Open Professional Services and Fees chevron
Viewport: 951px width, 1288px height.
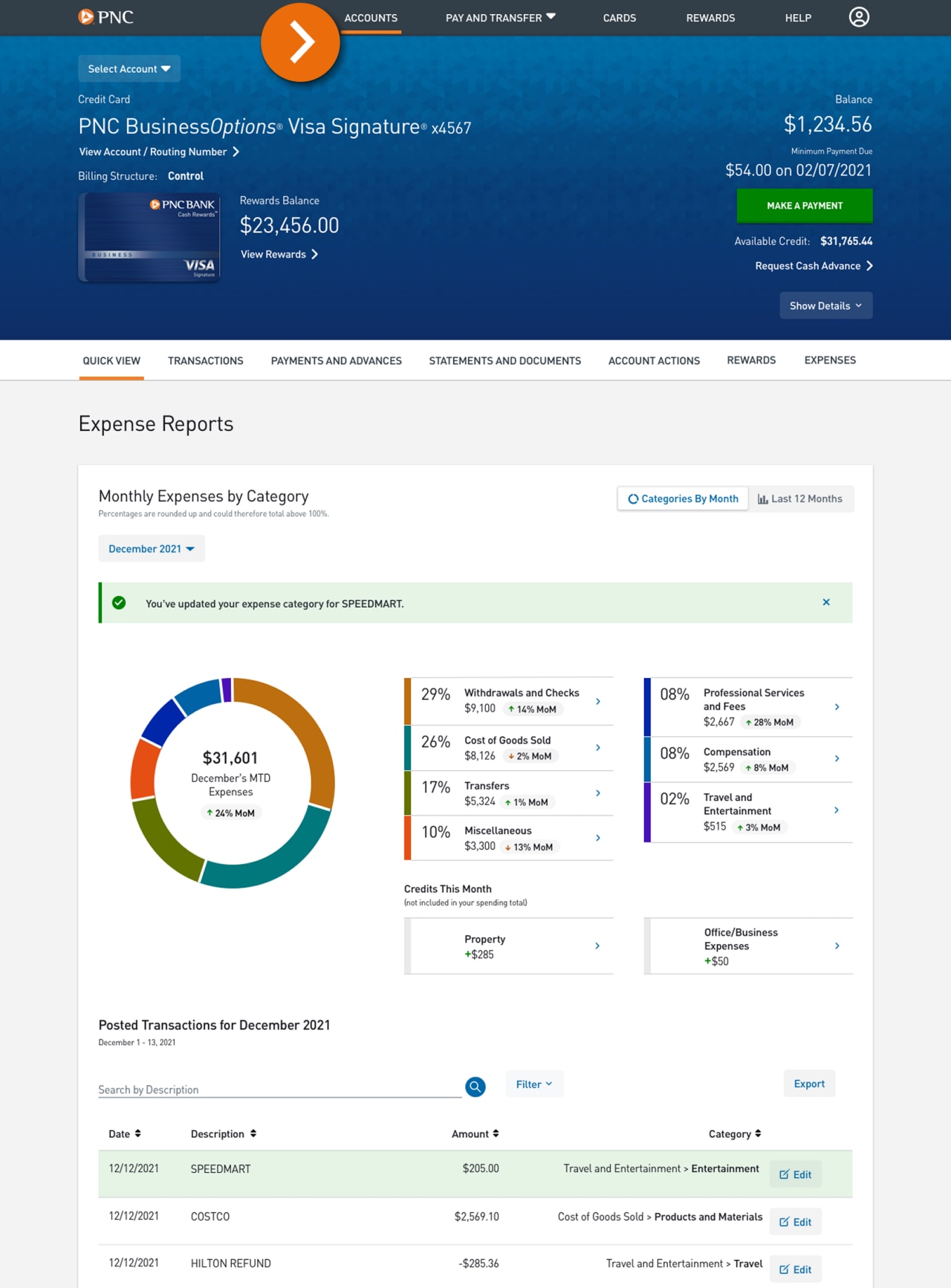click(837, 707)
